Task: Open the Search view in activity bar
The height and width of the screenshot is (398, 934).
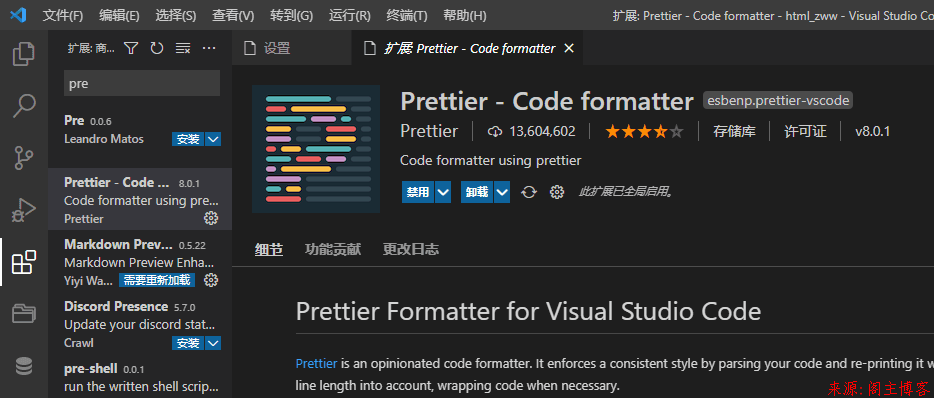Action: pos(24,105)
